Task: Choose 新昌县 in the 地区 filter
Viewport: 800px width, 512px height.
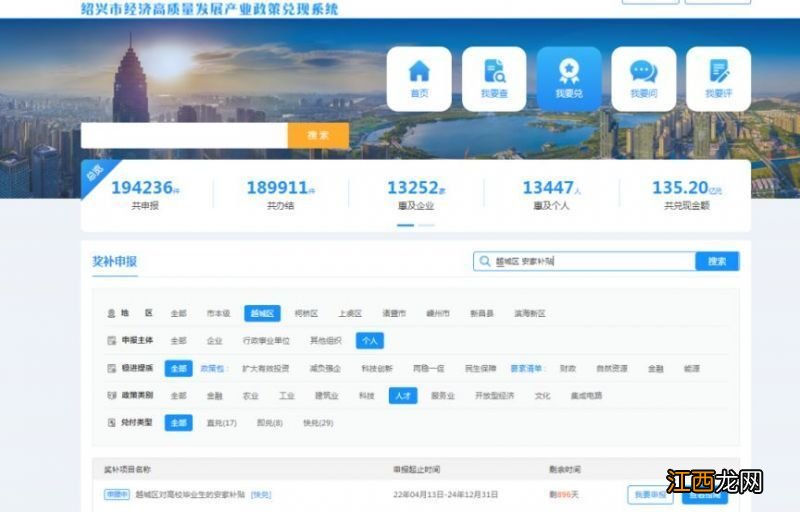Action: (482, 314)
